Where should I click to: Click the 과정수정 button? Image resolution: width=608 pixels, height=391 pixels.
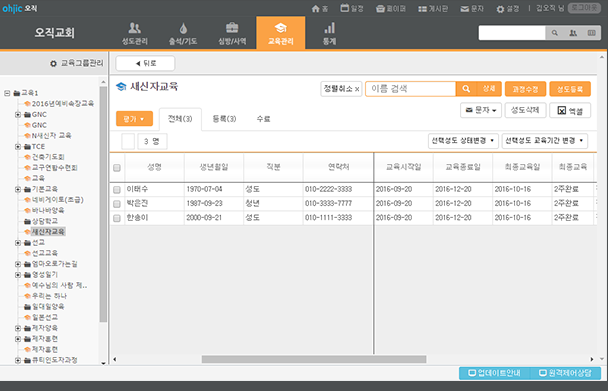click(525, 89)
